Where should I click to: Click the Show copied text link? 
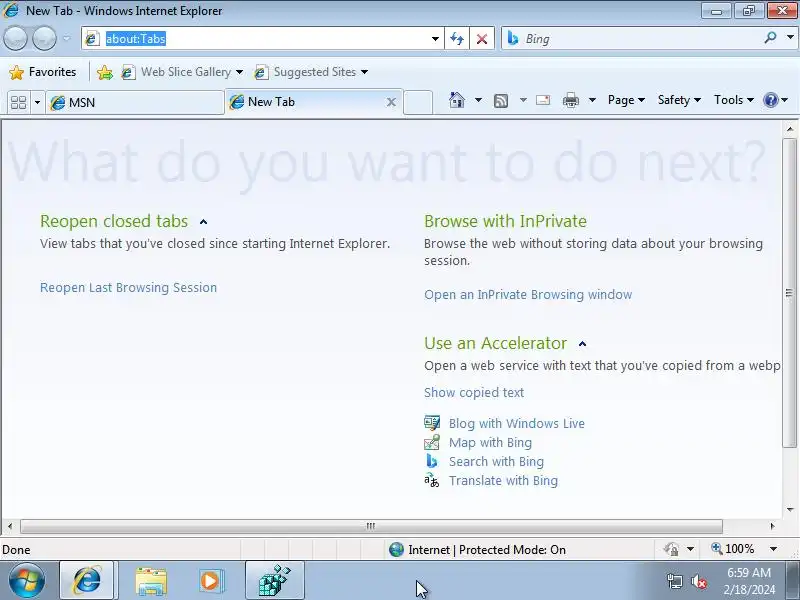[x=474, y=392]
